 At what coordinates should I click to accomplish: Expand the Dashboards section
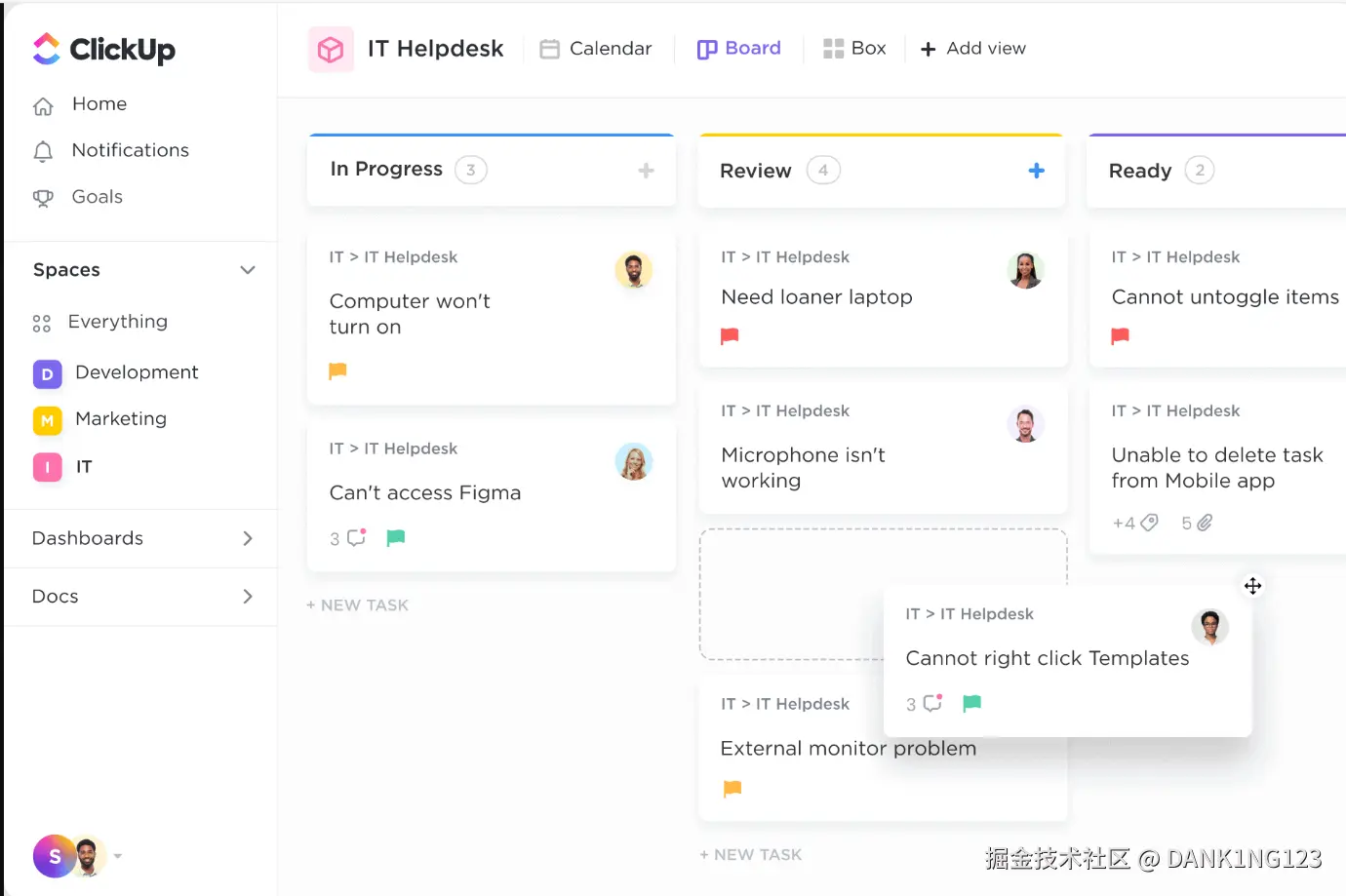point(248,538)
